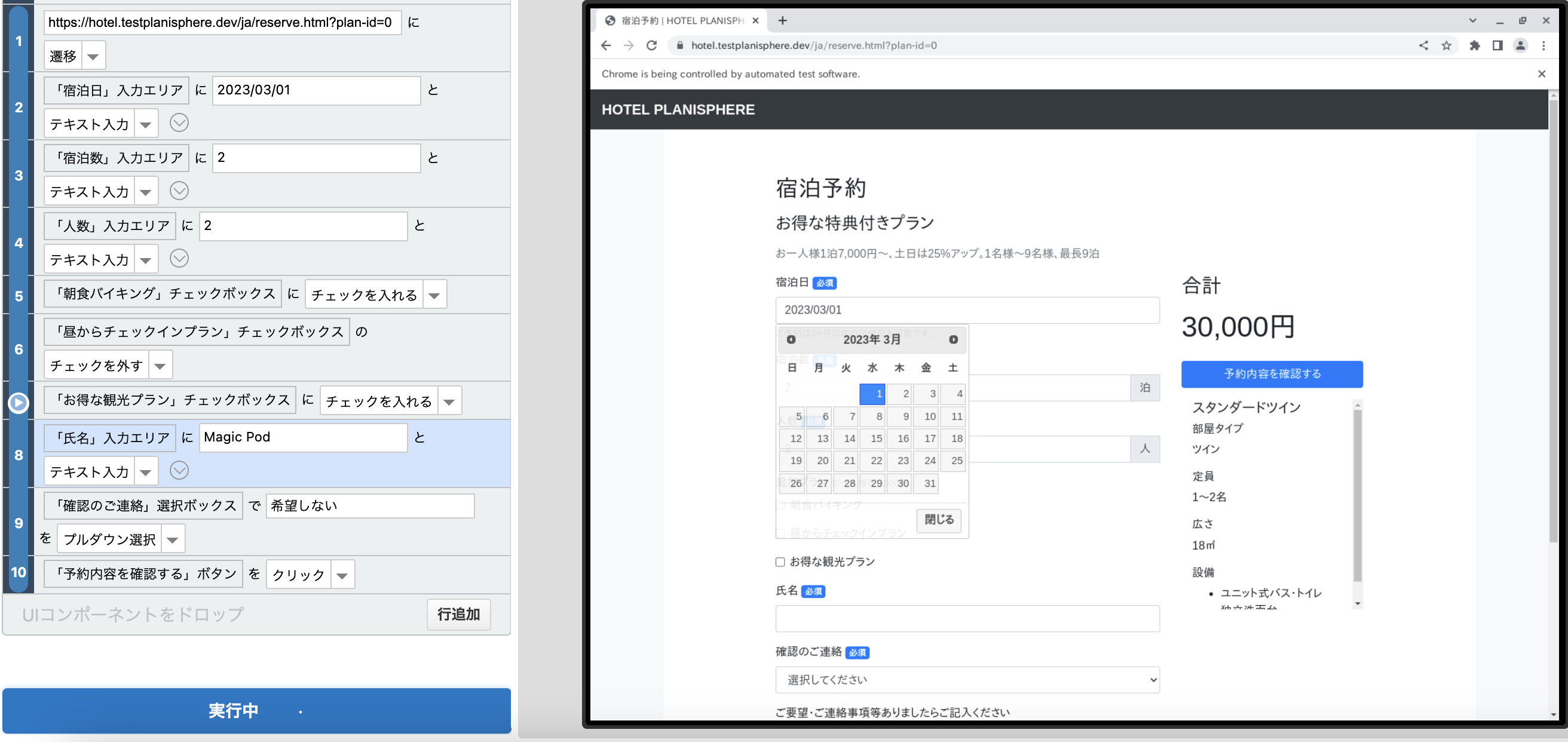Click the 「朝食バイキング」チェックボックス element chip
The width and height of the screenshot is (1568, 742).
click(x=163, y=294)
